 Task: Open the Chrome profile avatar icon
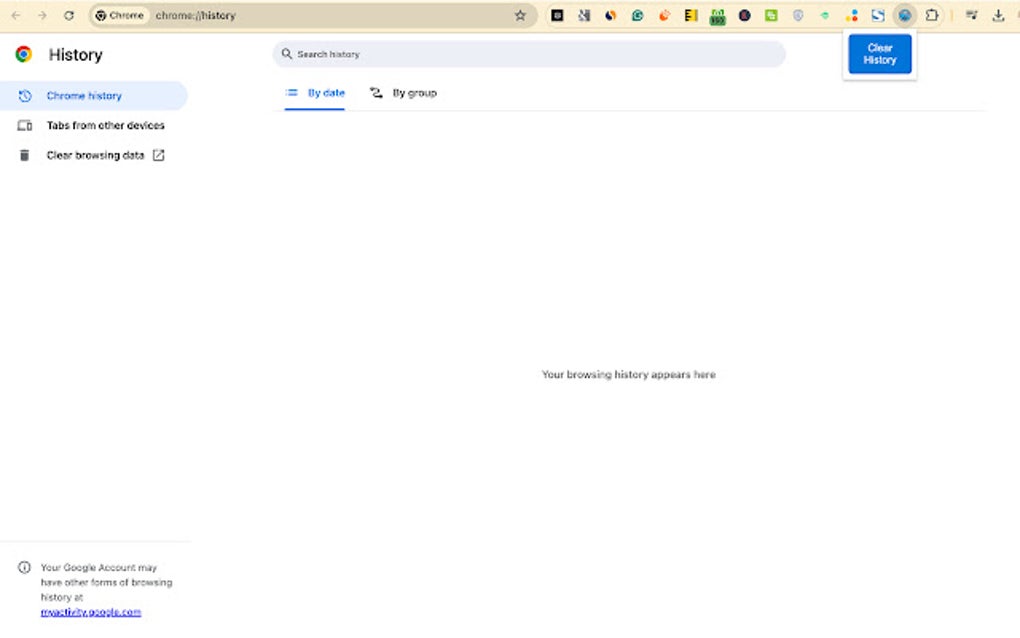pyautogui.click(x=905, y=15)
